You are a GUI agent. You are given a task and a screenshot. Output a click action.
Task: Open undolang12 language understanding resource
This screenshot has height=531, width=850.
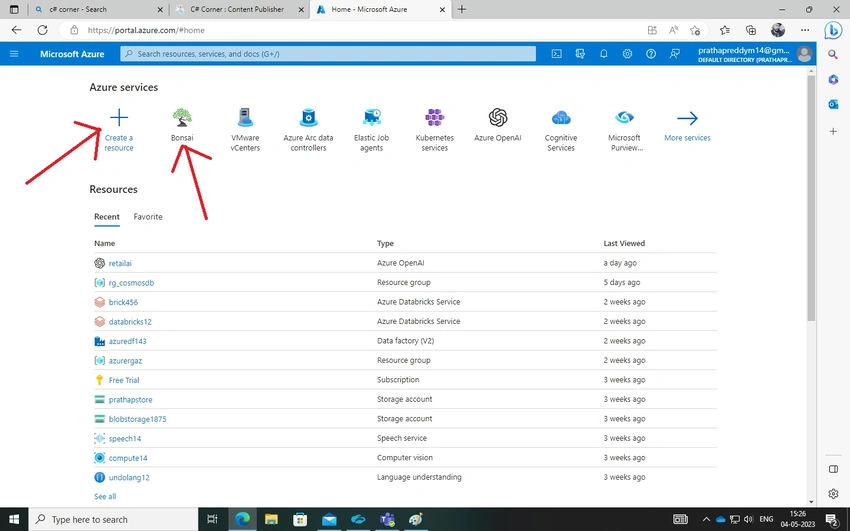pyautogui.click(x=129, y=478)
